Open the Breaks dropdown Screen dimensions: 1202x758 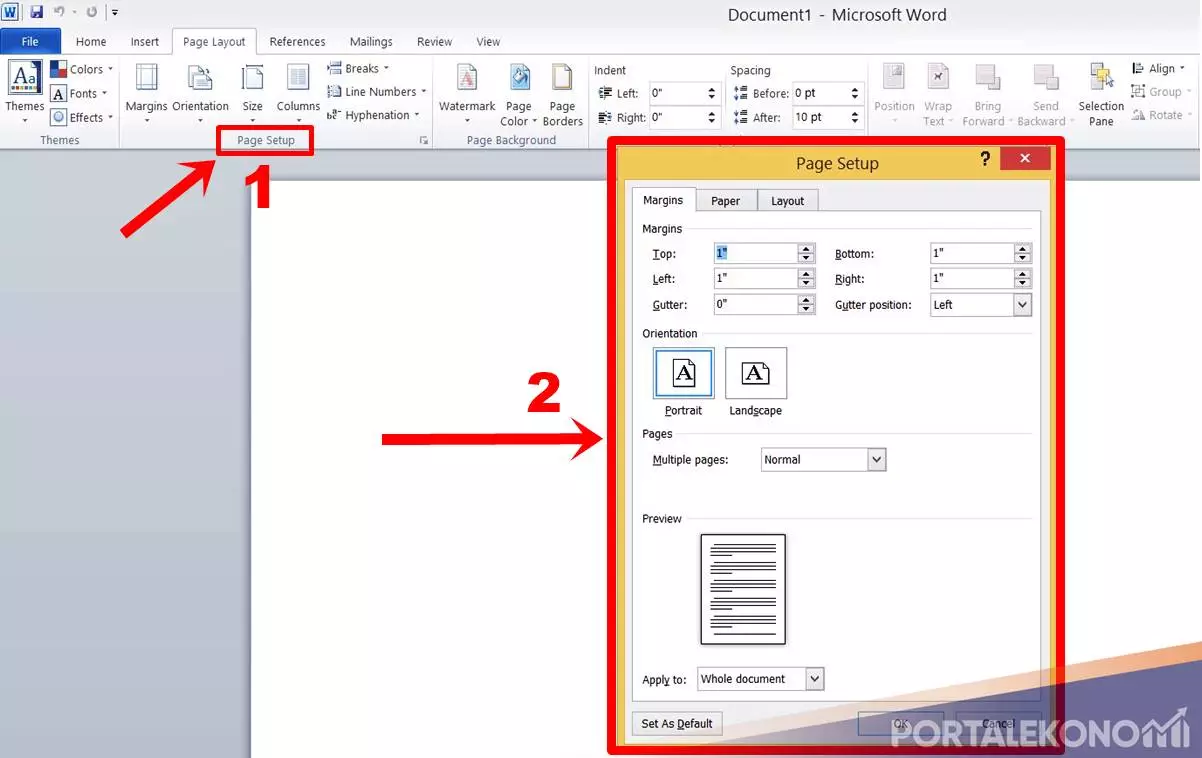pyautogui.click(x=358, y=69)
